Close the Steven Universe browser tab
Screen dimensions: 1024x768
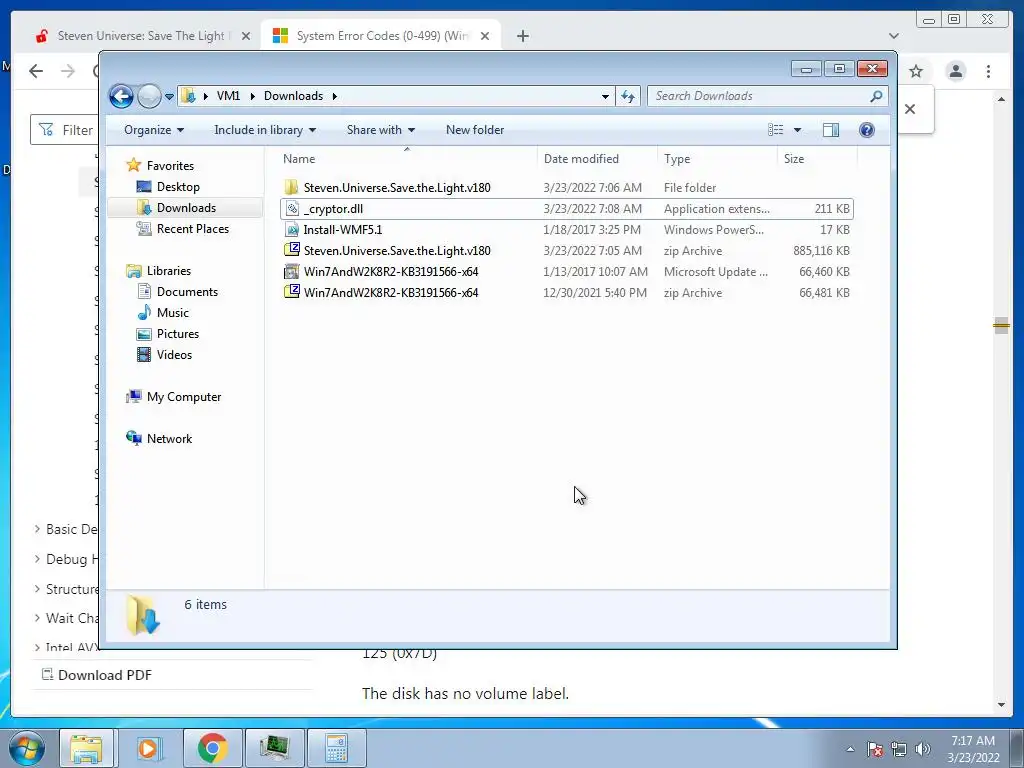click(246, 36)
